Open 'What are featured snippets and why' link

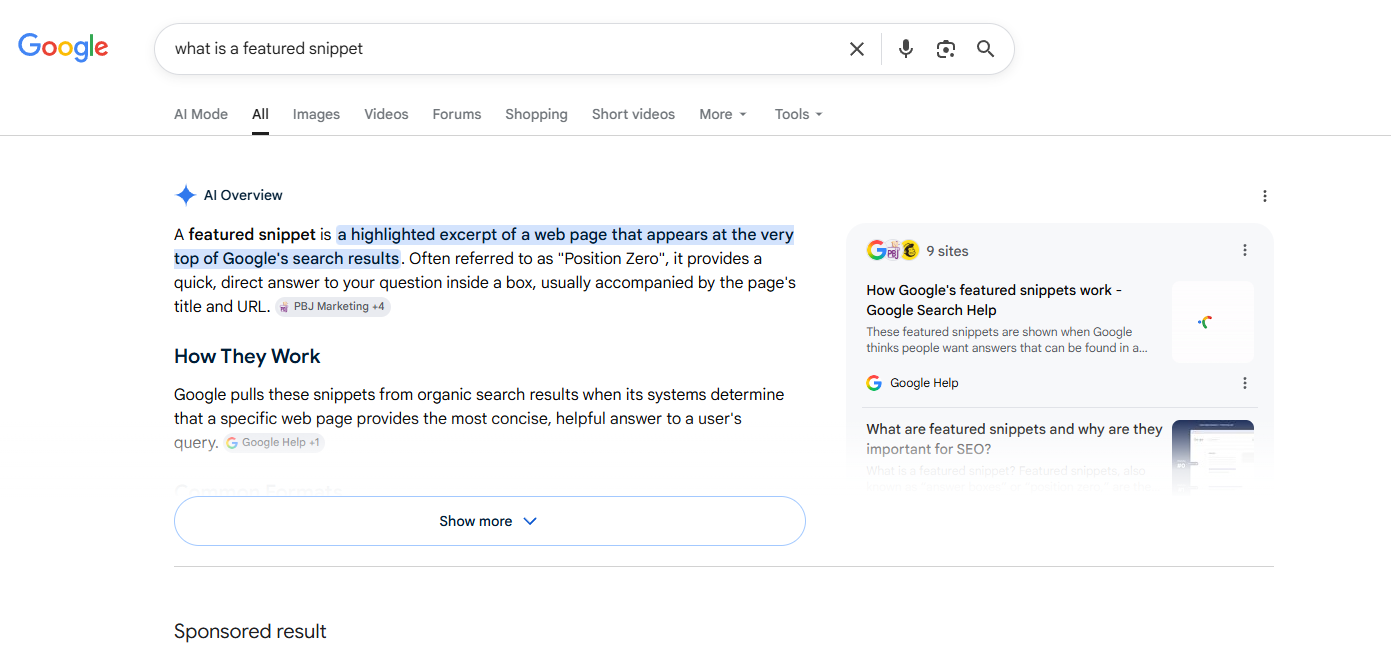coord(1014,439)
